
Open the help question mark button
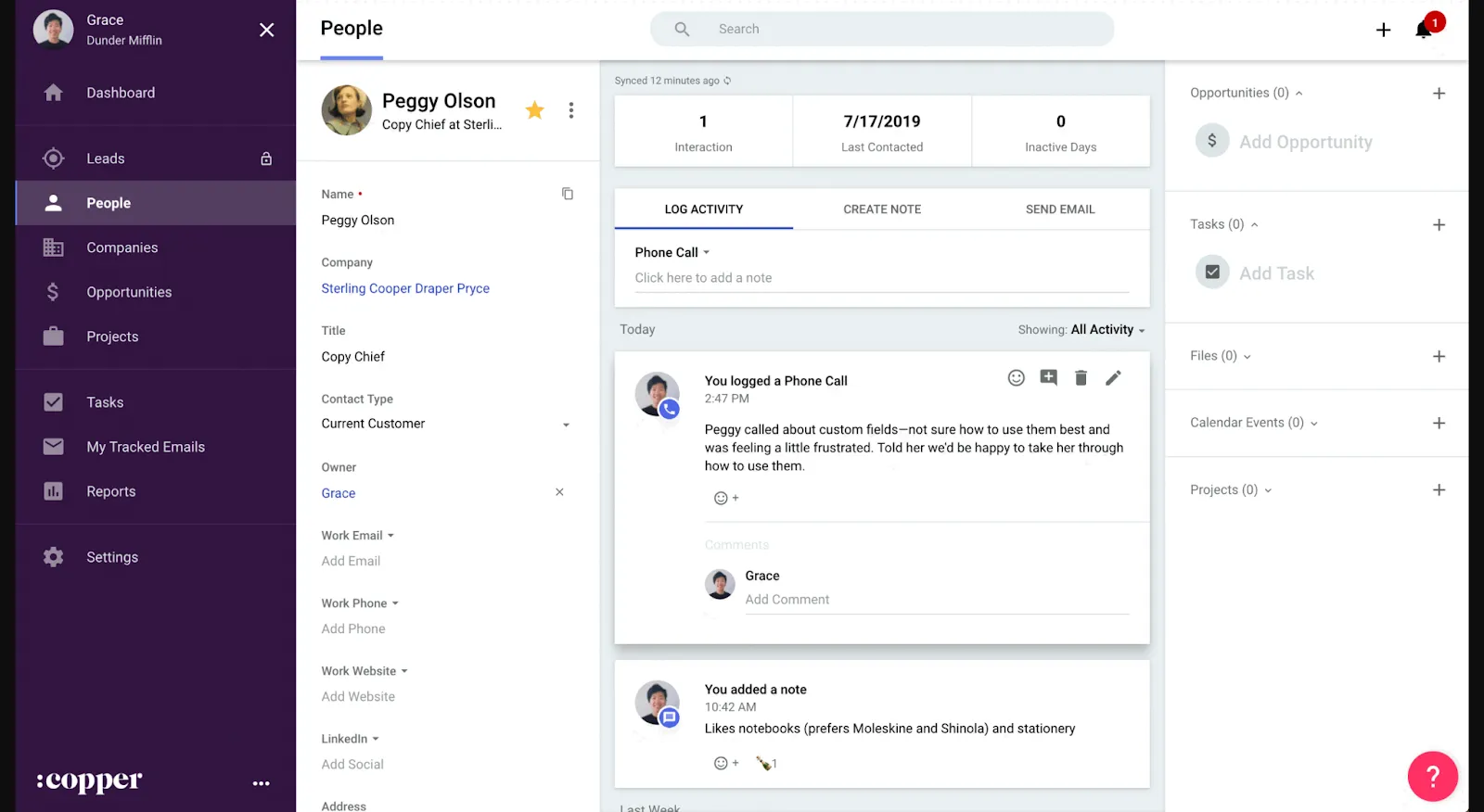pyautogui.click(x=1432, y=776)
